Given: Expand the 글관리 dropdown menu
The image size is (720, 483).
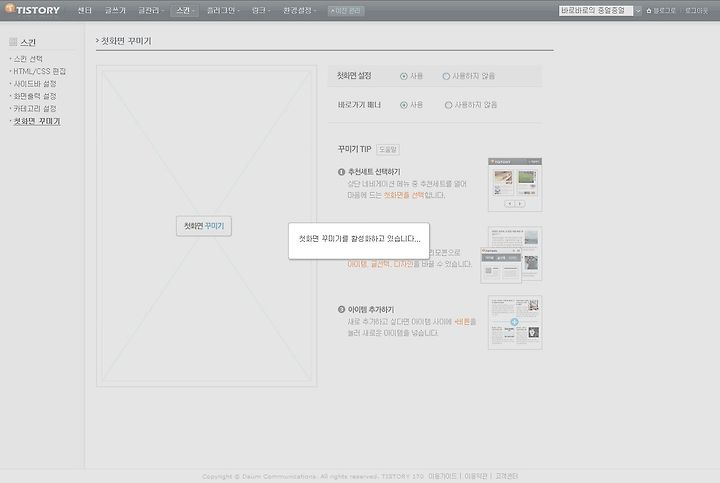Looking at the screenshot, I should [151, 10].
